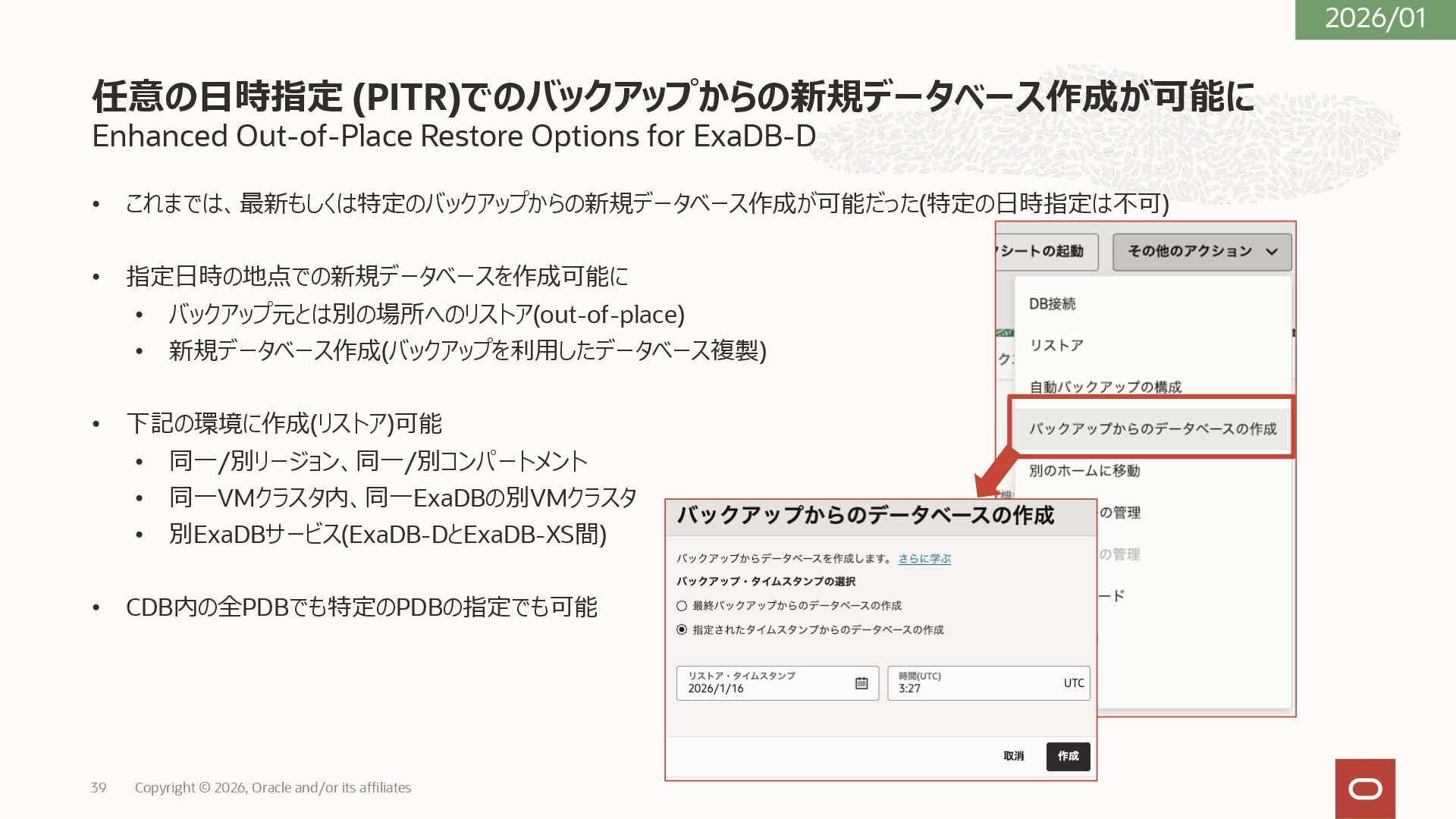Image resolution: width=1456 pixels, height=819 pixels.
Task: Click the partially visible シートの起動 button
Action: click(x=1045, y=252)
